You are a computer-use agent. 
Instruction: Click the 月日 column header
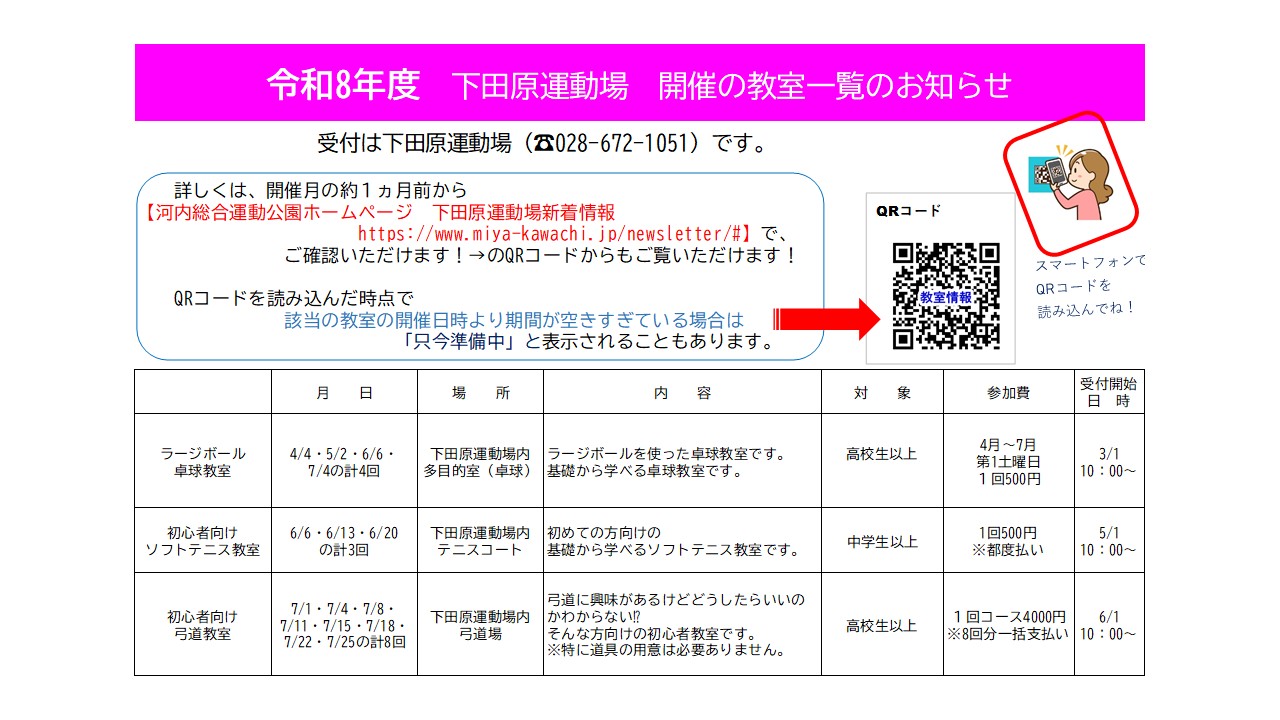pos(344,393)
